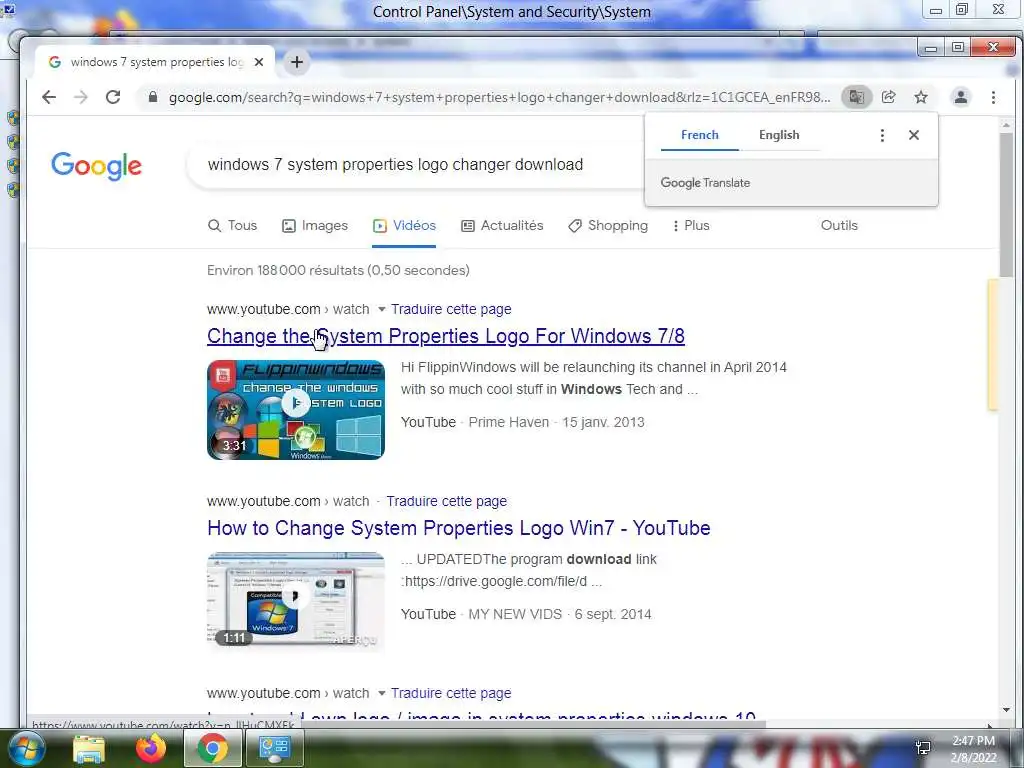
Task: Close the Google Translate popup
Action: click(914, 135)
